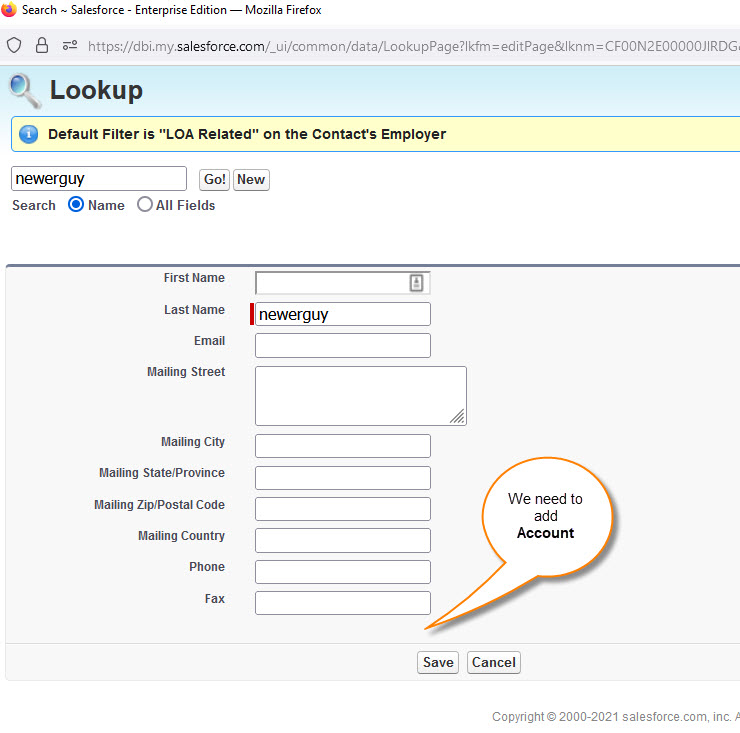
Task: Open the site security padlock icon
Action: tap(42, 45)
